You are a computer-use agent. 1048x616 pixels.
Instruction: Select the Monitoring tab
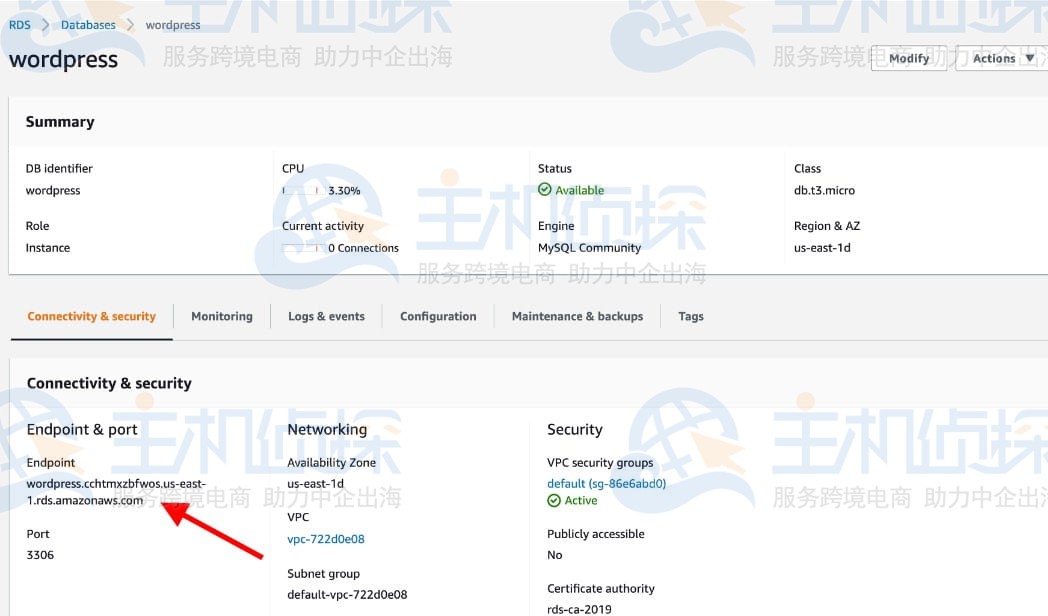coord(221,316)
